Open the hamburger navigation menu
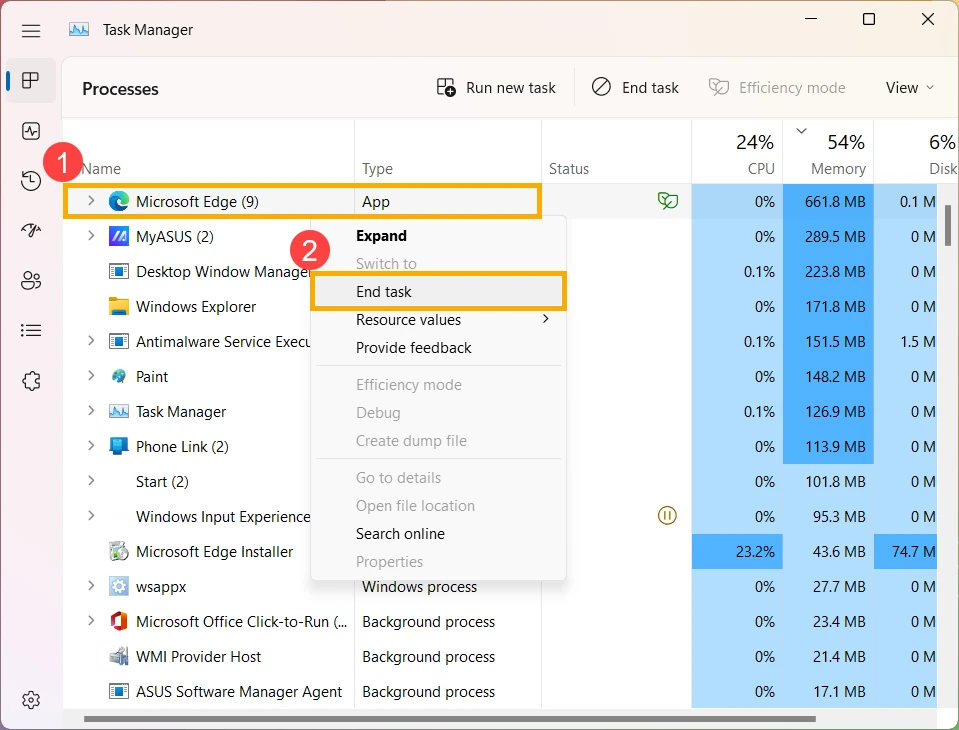This screenshot has width=959, height=730. (x=31, y=31)
